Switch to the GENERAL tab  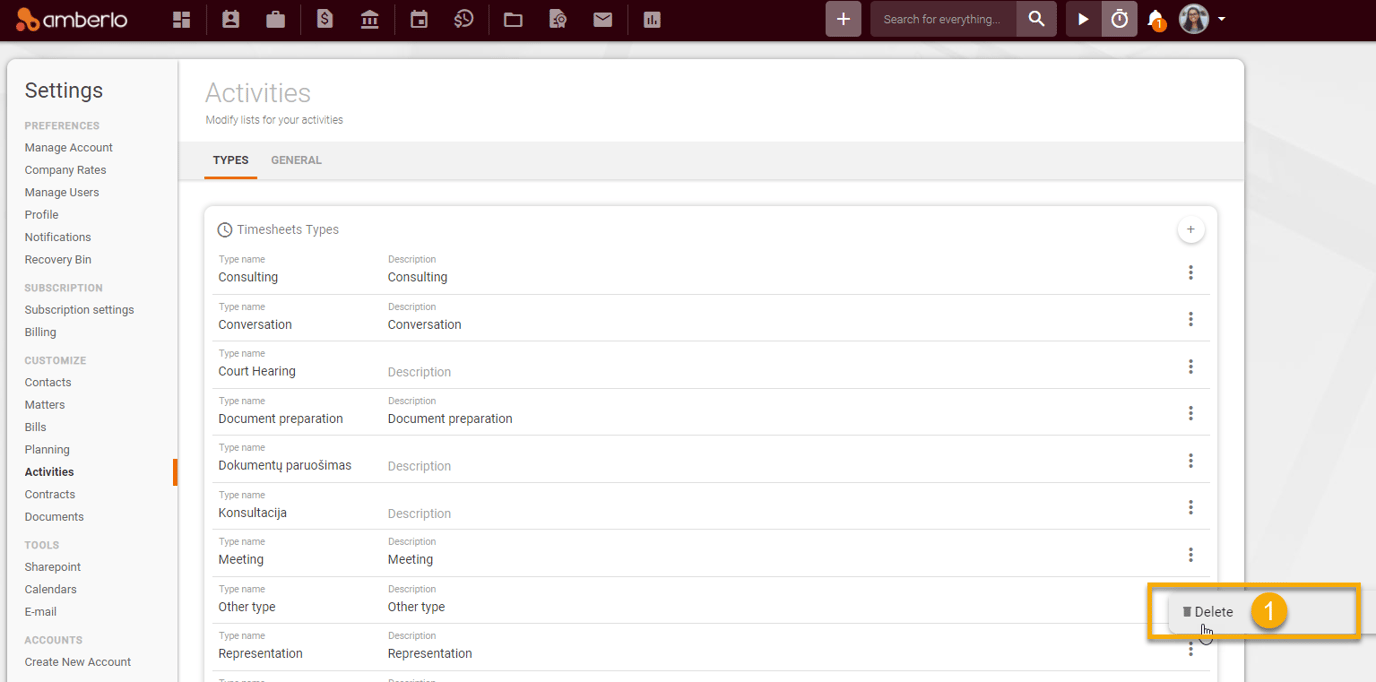pyautogui.click(x=296, y=160)
